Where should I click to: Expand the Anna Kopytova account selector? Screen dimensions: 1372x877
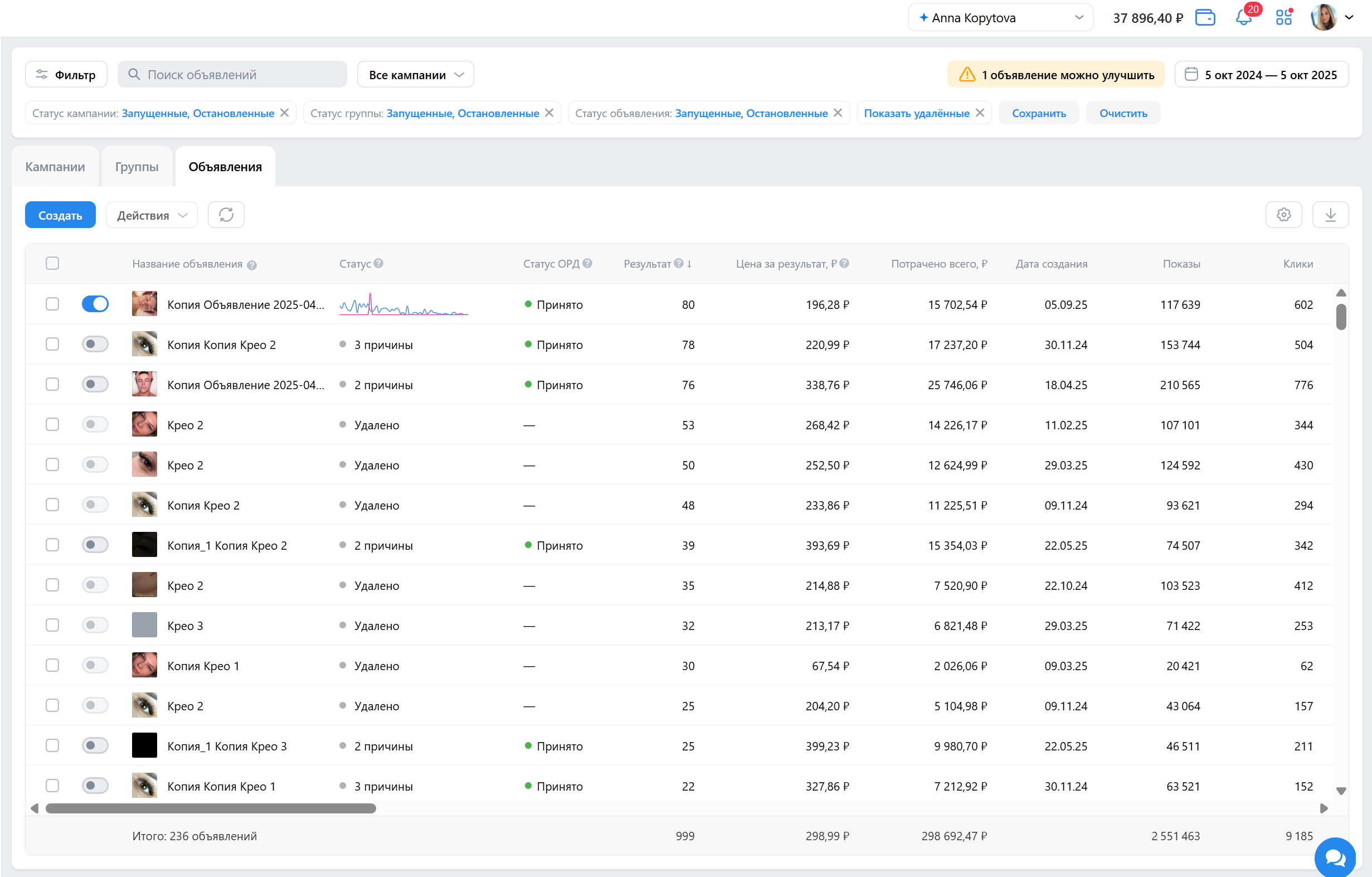1000,18
